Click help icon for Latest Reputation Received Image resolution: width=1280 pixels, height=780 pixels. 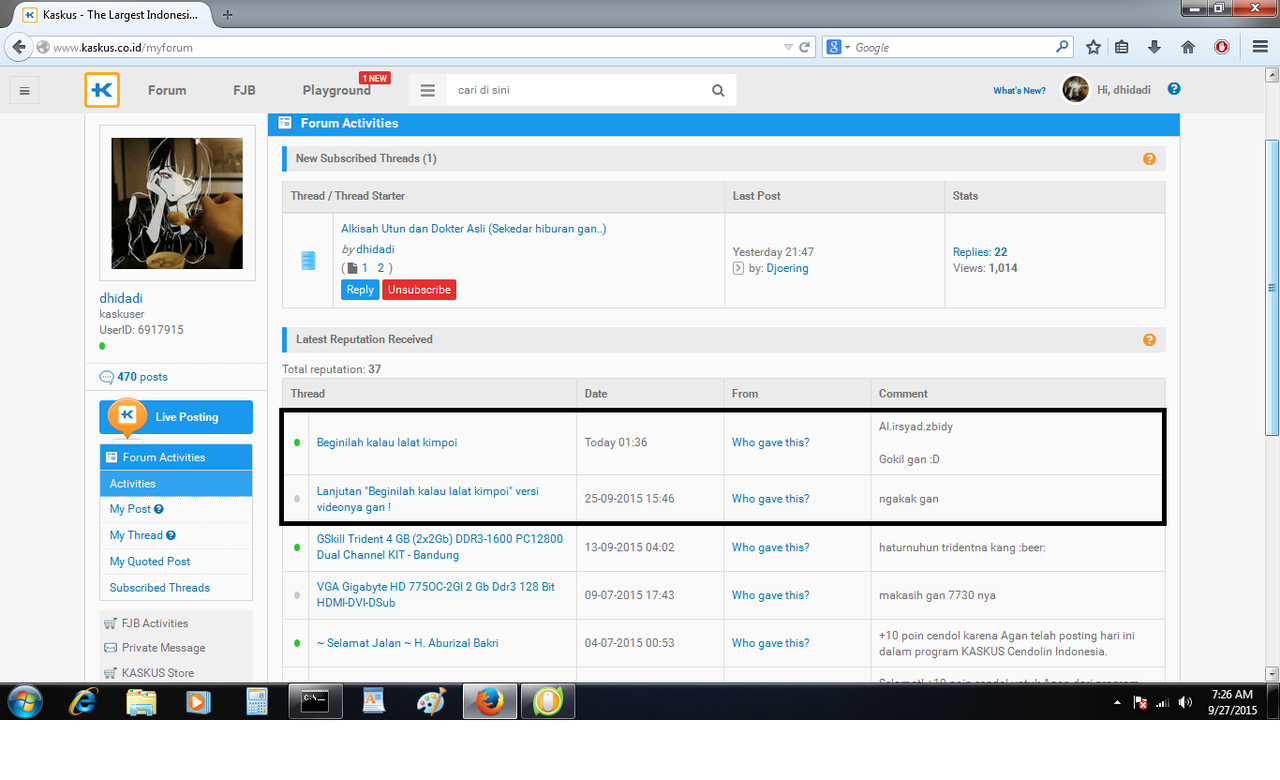[x=1149, y=340]
